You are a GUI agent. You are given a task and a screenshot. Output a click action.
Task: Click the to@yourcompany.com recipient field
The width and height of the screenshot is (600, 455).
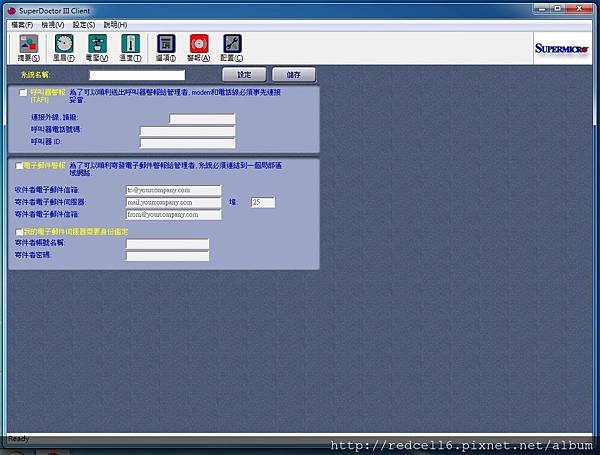[173, 190]
